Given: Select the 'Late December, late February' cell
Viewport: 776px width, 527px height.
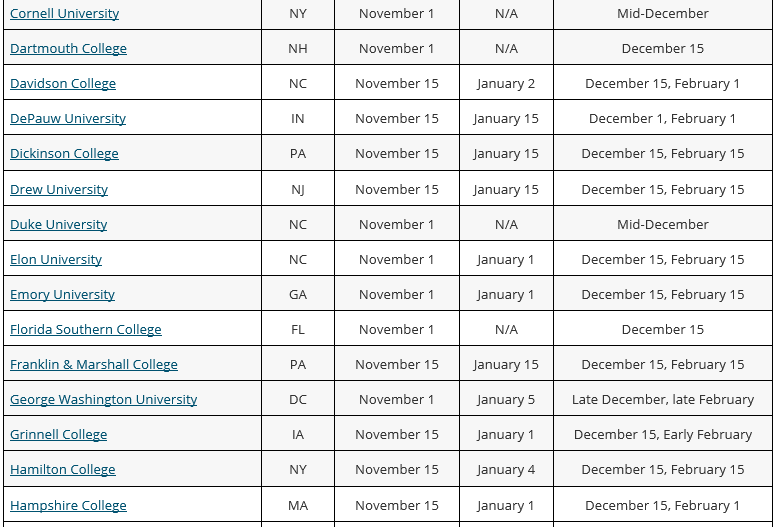Looking at the screenshot, I should coord(663,399).
